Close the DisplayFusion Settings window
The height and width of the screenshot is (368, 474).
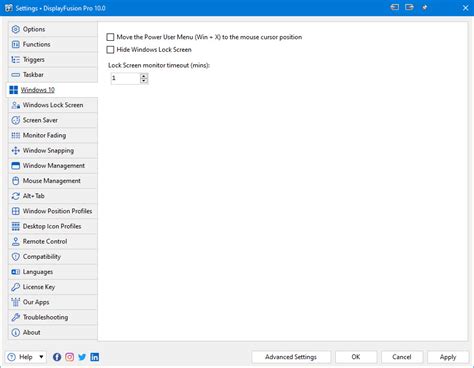click(x=465, y=8)
